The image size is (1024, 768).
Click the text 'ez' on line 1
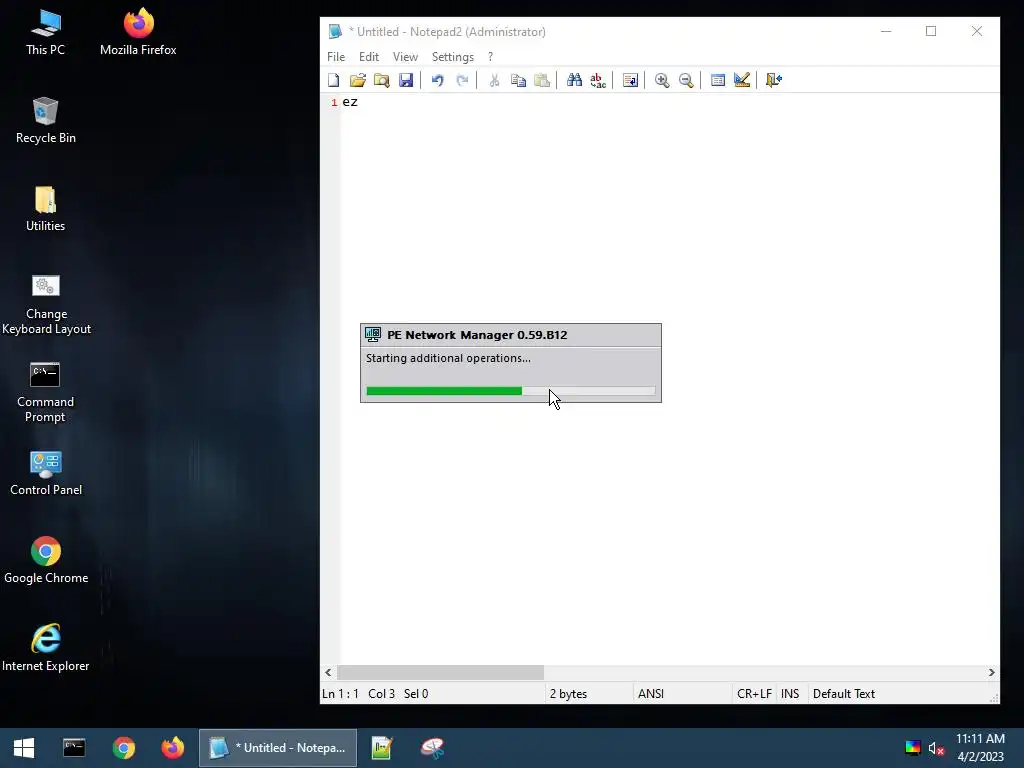tap(350, 102)
